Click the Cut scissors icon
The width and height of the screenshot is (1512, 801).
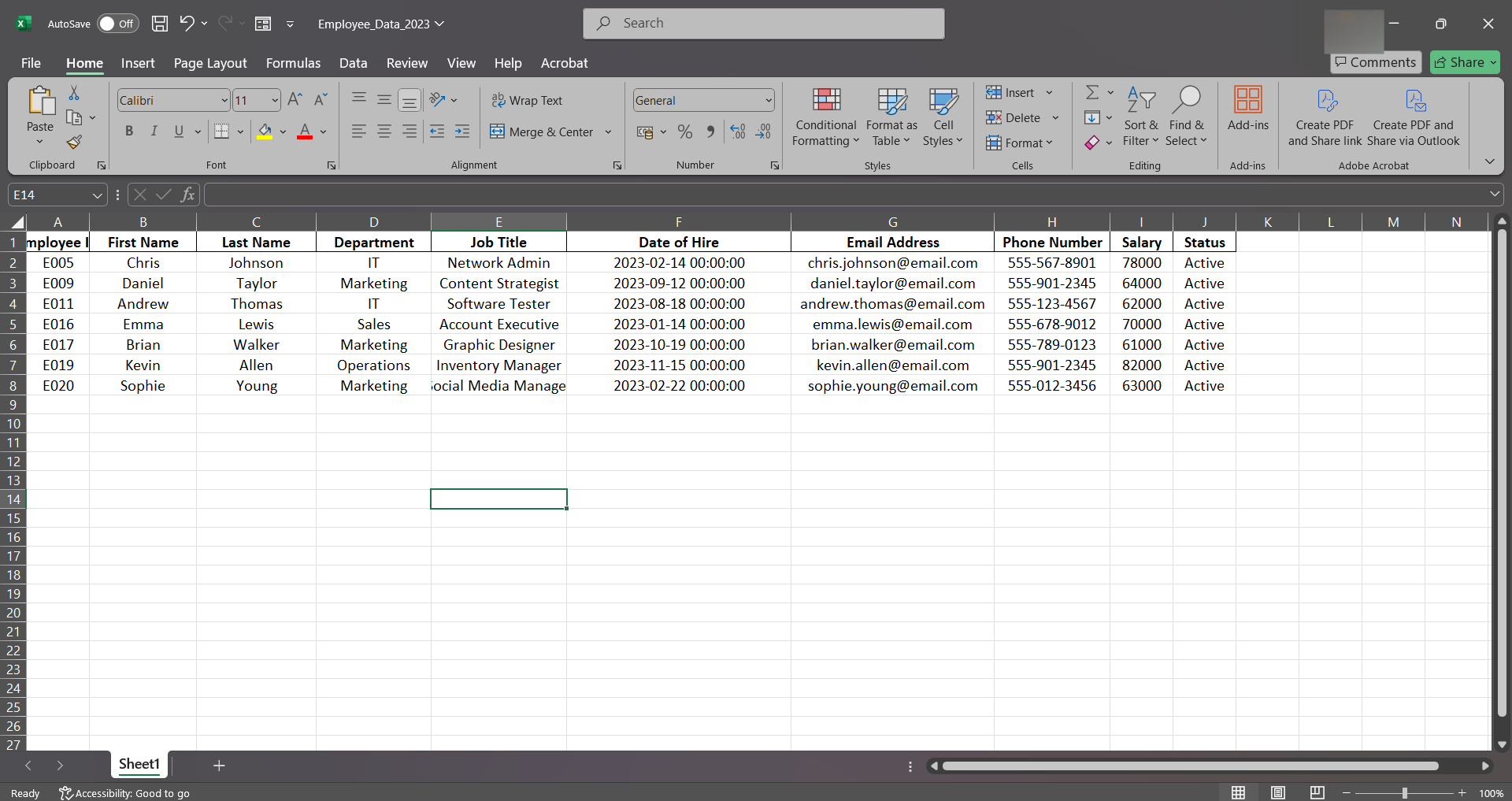[74, 93]
